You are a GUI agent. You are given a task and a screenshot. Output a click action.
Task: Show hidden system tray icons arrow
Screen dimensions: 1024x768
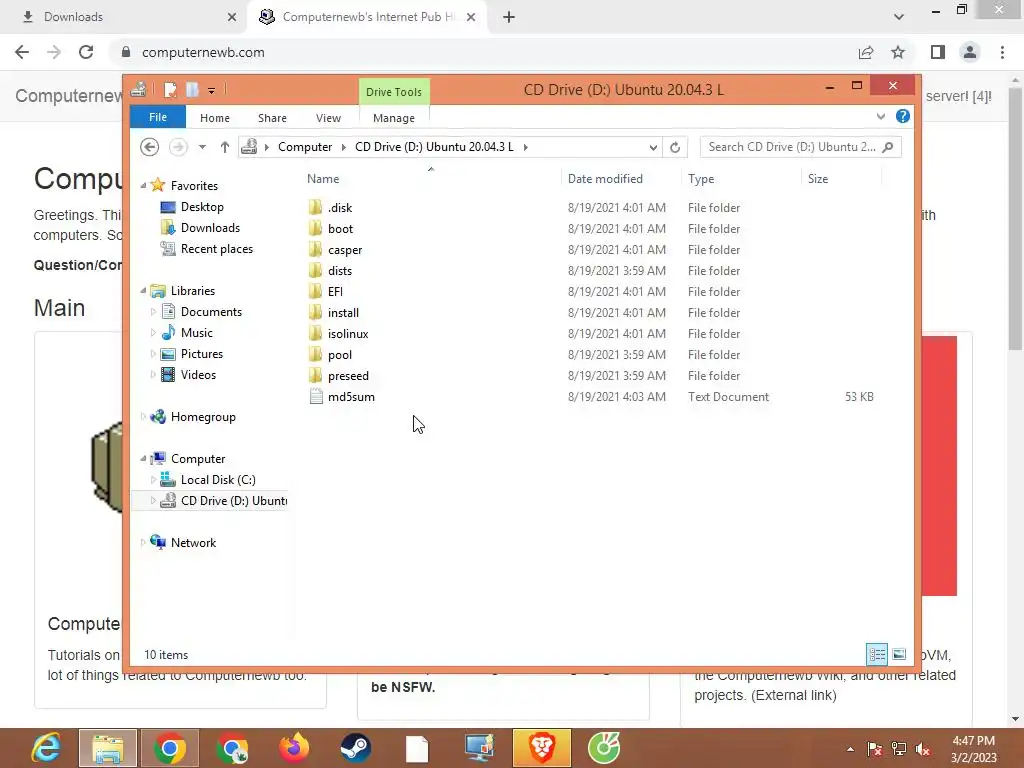click(x=850, y=749)
